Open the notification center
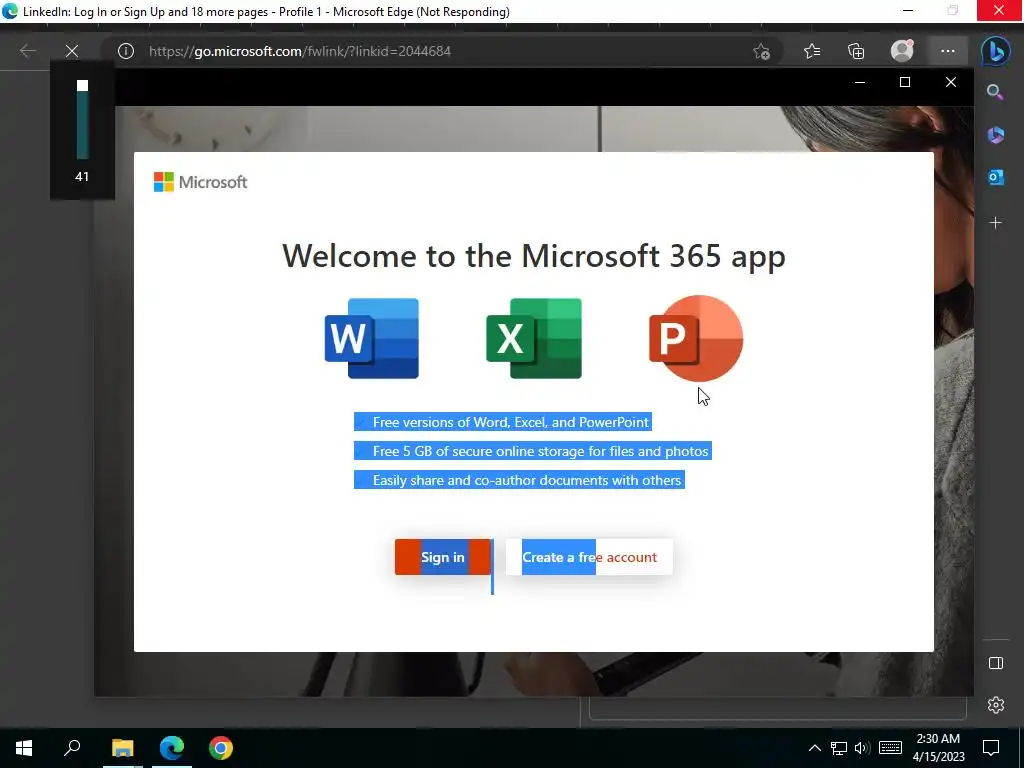The height and width of the screenshot is (768, 1024). (991, 748)
